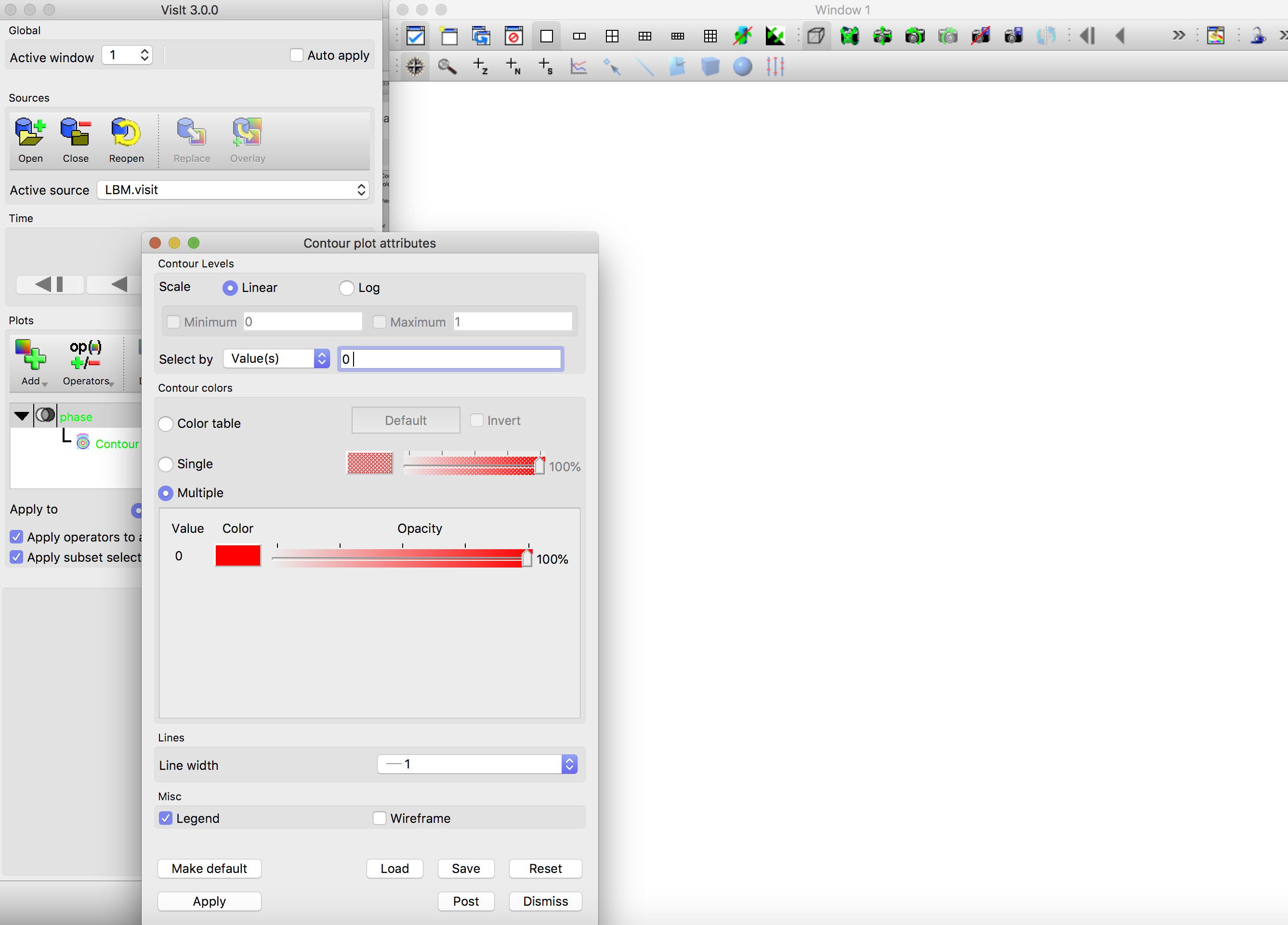Viewport: 1288px width, 925px height.
Task: Click the Make default button
Action: point(209,868)
